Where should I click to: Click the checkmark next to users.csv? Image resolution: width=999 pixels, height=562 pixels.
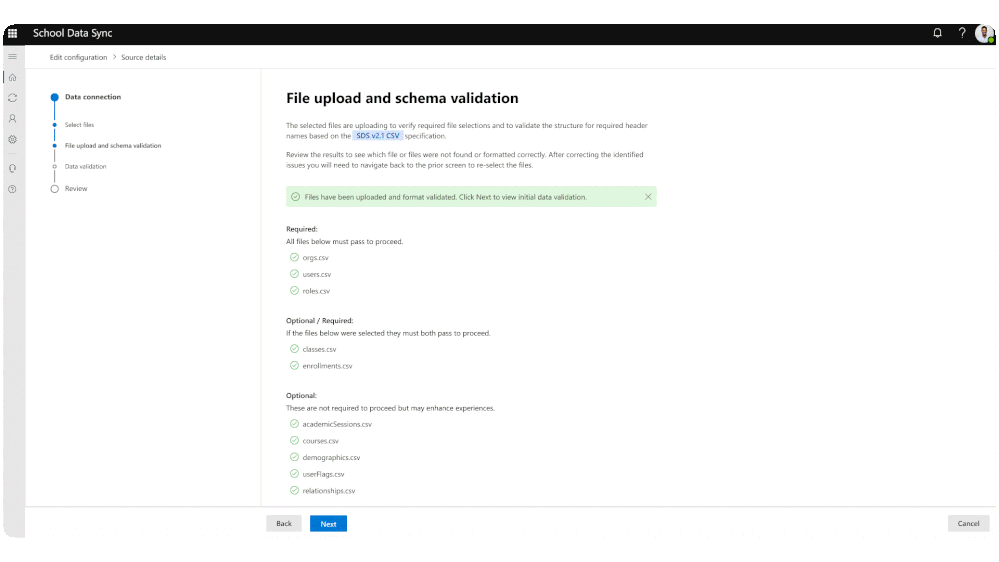point(294,274)
